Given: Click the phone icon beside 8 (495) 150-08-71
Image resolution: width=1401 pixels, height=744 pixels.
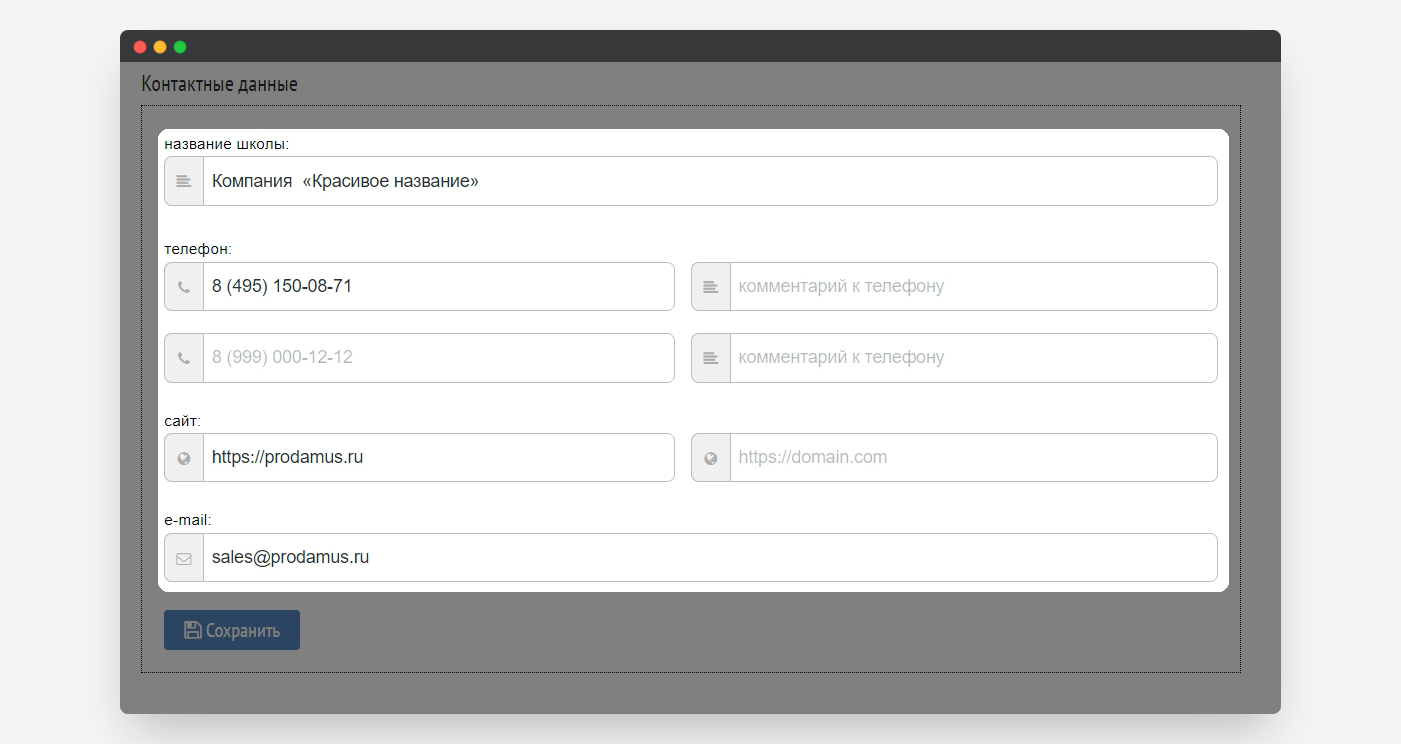Looking at the screenshot, I should (x=184, y=287).
